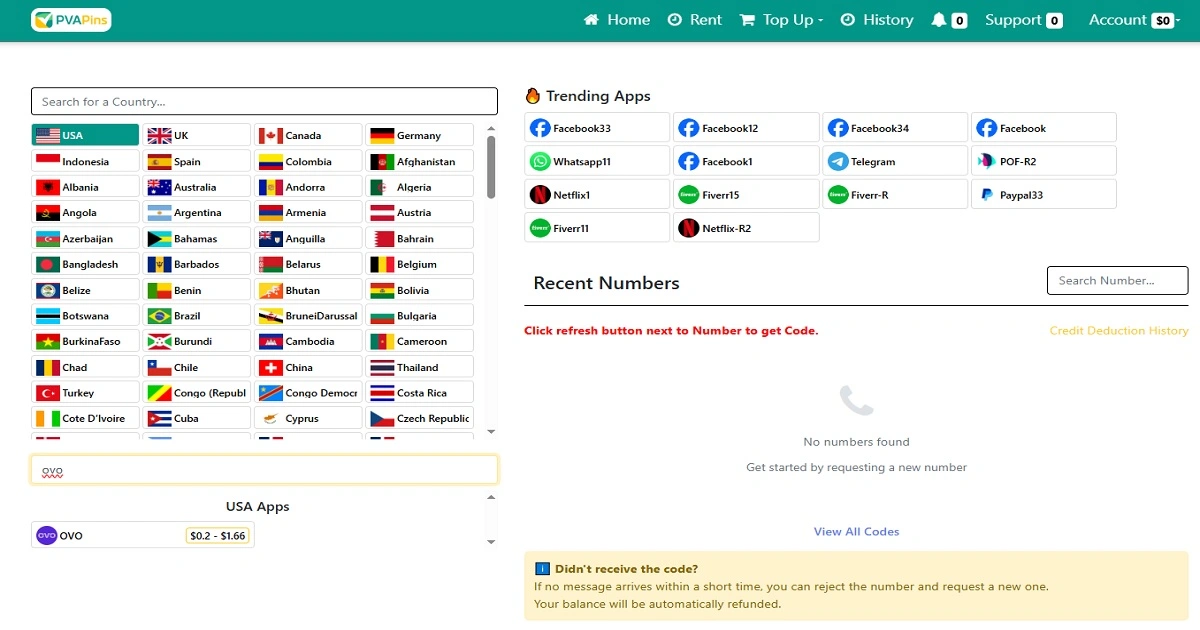
Task: Choose Cote D'Ivoire in the country list
Action: [x=85, y=418]
